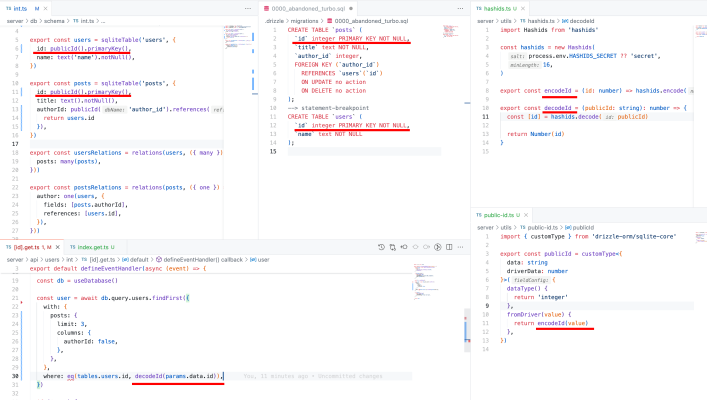The image size is (707, 400).
Task: Click database icon on 0000_abandoned_turbo.sql tab
Action: point(266,9)
